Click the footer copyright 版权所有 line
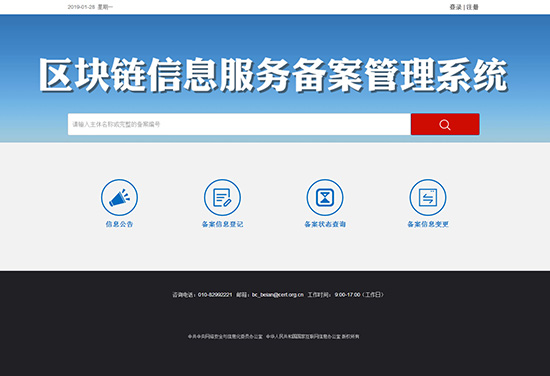This screenshot has height=376, width=550. click(273, 336)
